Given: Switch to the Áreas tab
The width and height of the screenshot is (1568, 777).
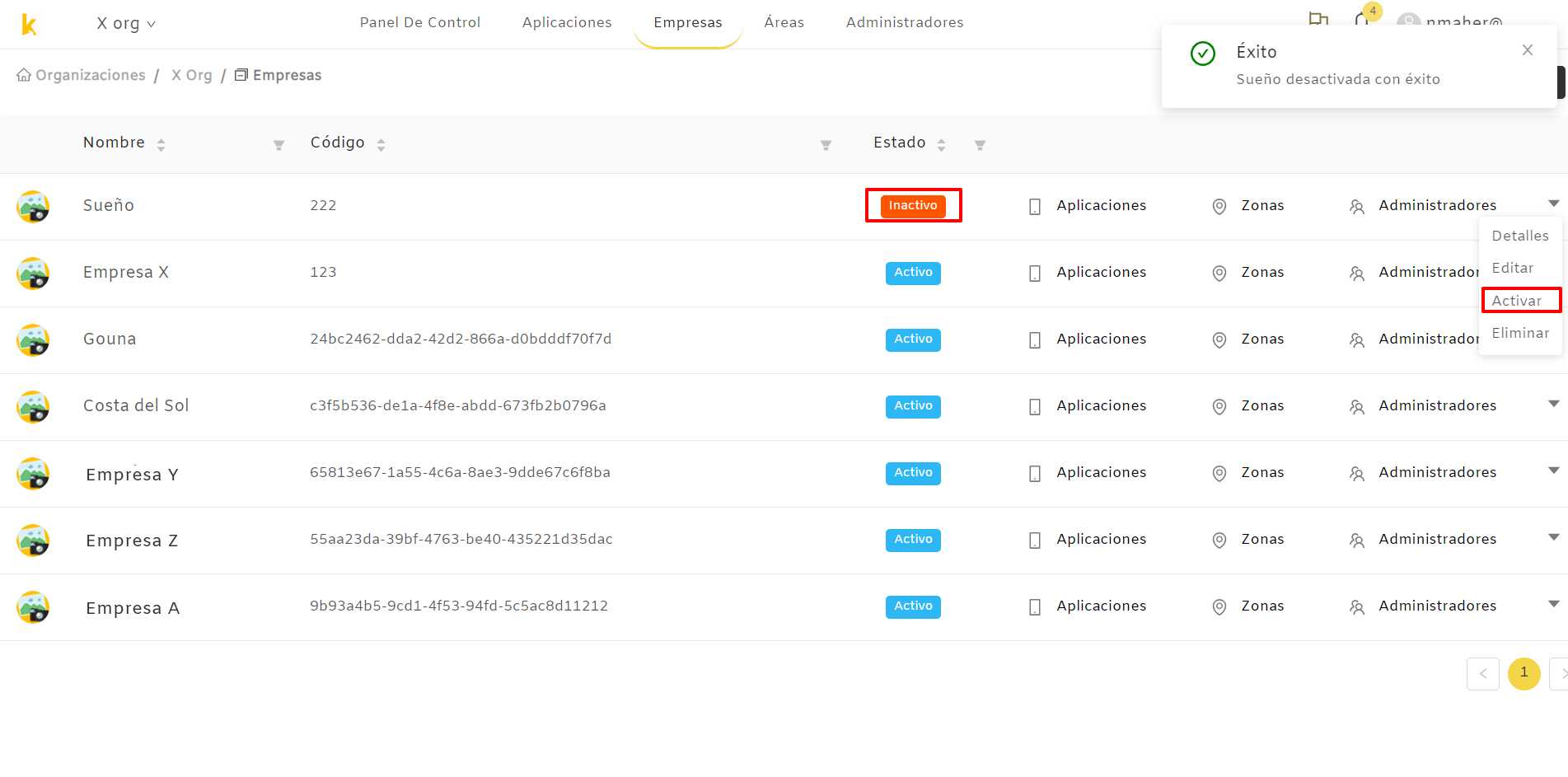Looking at the screenshot, I should pos(784,23).
